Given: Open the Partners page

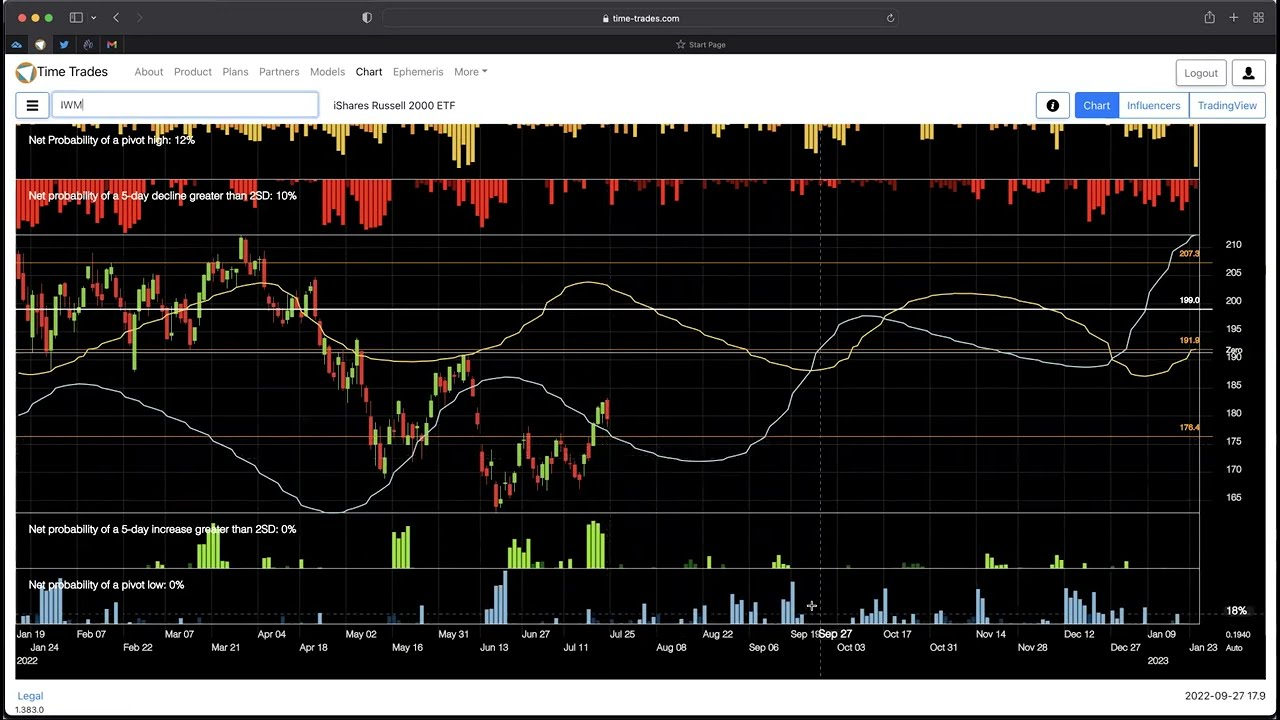Looking at the screenshot, I should point(279,72).
